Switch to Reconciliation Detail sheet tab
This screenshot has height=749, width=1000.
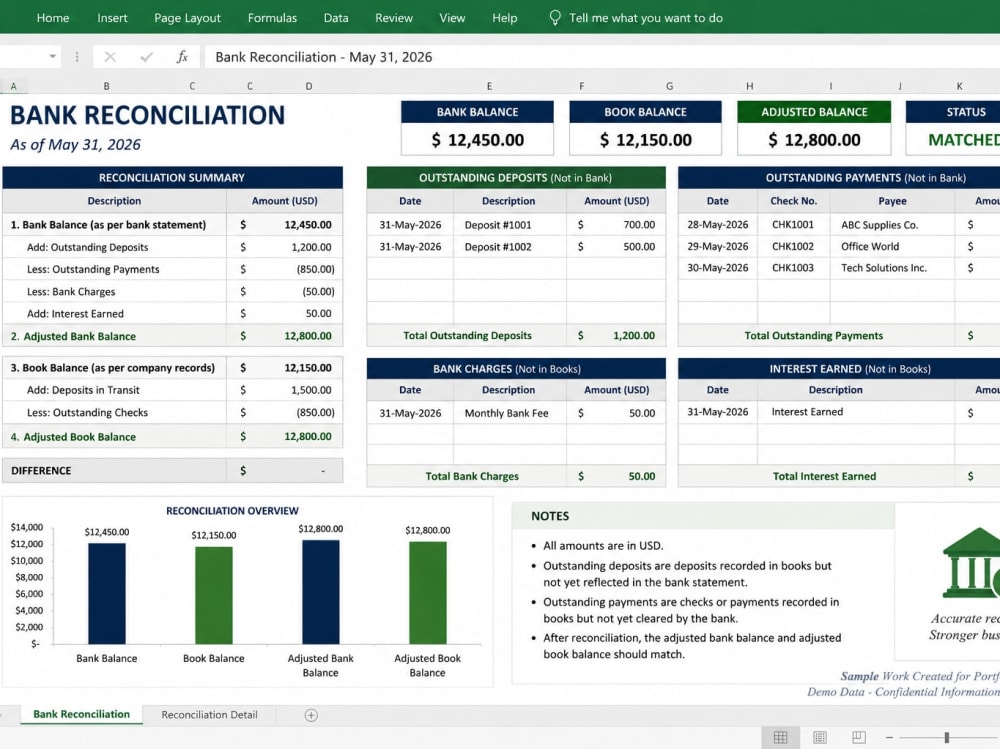[x=209, y=715]
